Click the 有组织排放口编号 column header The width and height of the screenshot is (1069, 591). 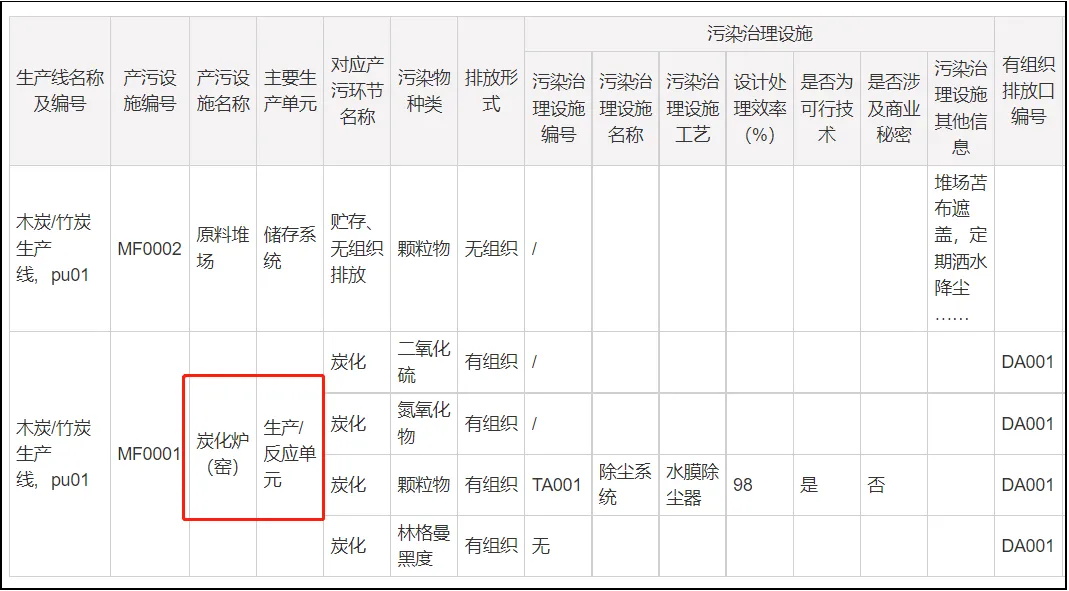point(1028,90)
